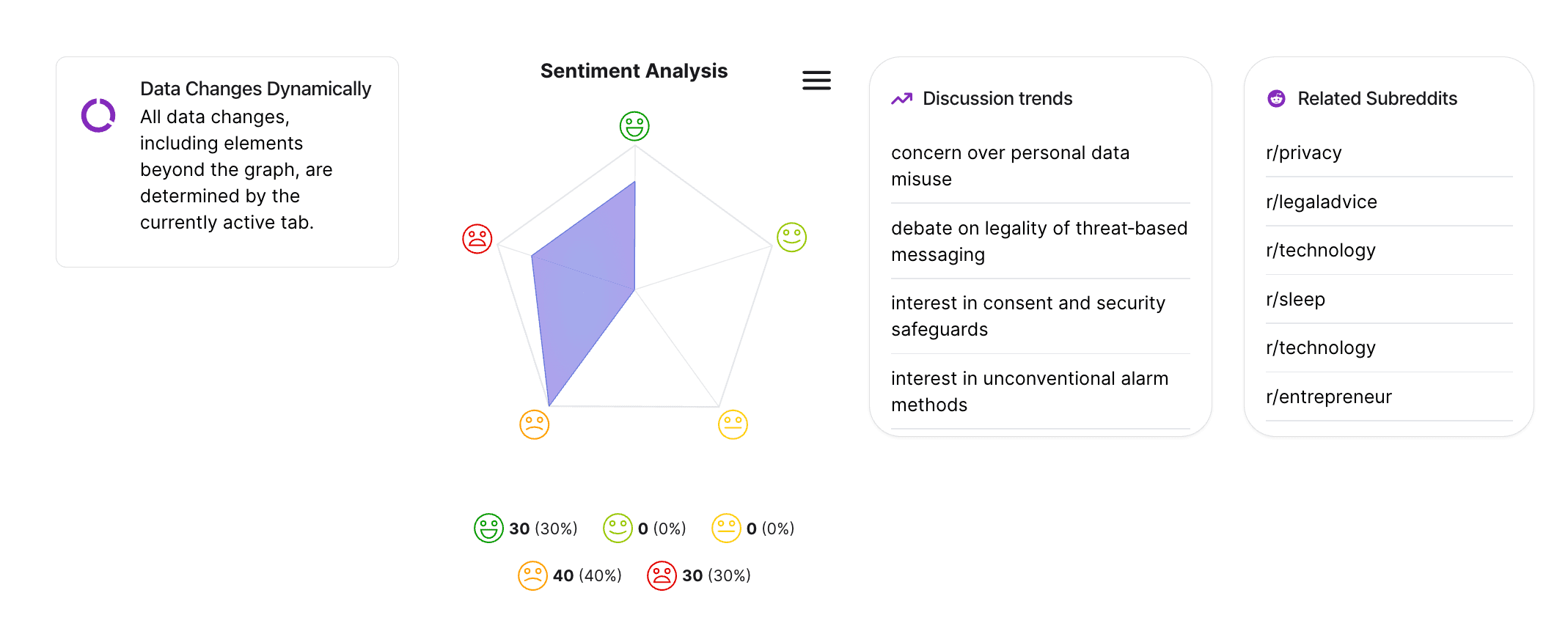Screen dimensions: 1568x623
Task: Toggle the 30 (30%) very happy legend item
Action: pos(526,528)
